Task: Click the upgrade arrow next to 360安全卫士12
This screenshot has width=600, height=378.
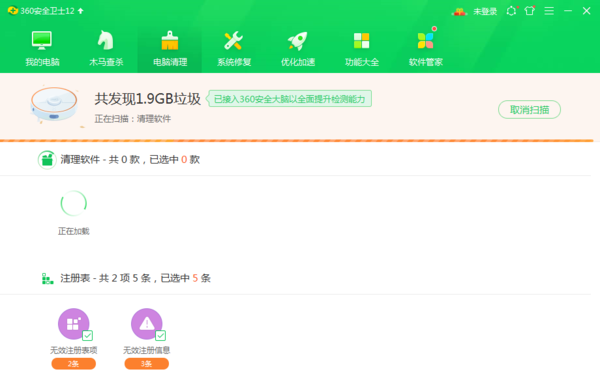Action: (x=80, y=11)
